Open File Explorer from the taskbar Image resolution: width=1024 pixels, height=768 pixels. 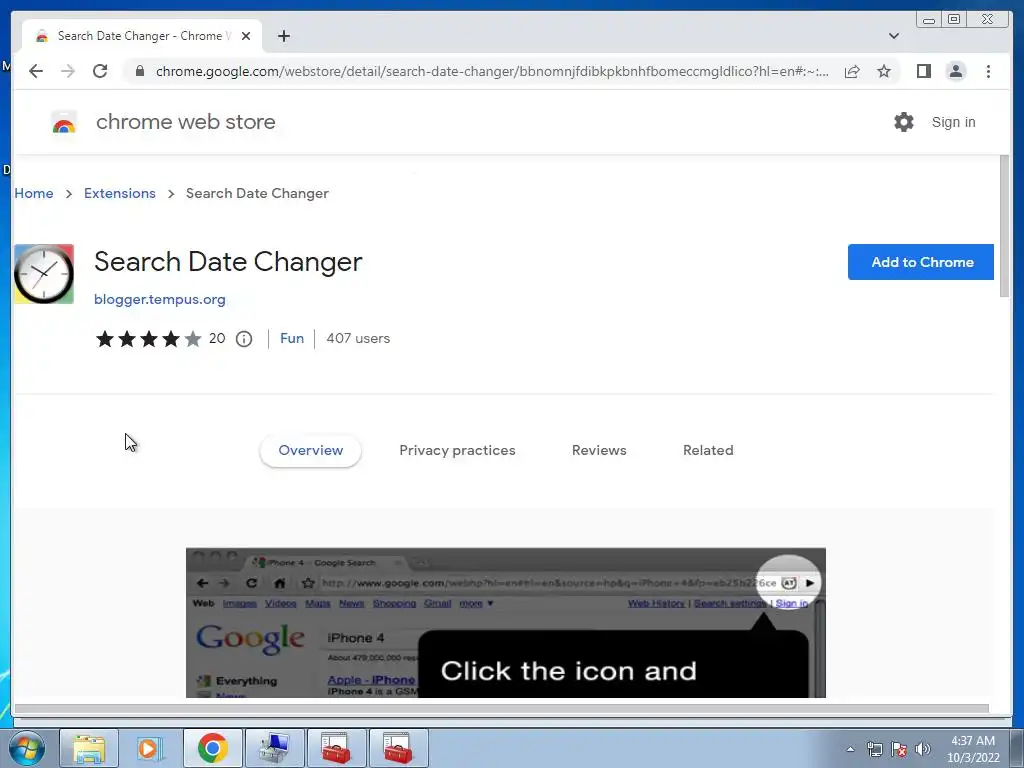[89, 748]
